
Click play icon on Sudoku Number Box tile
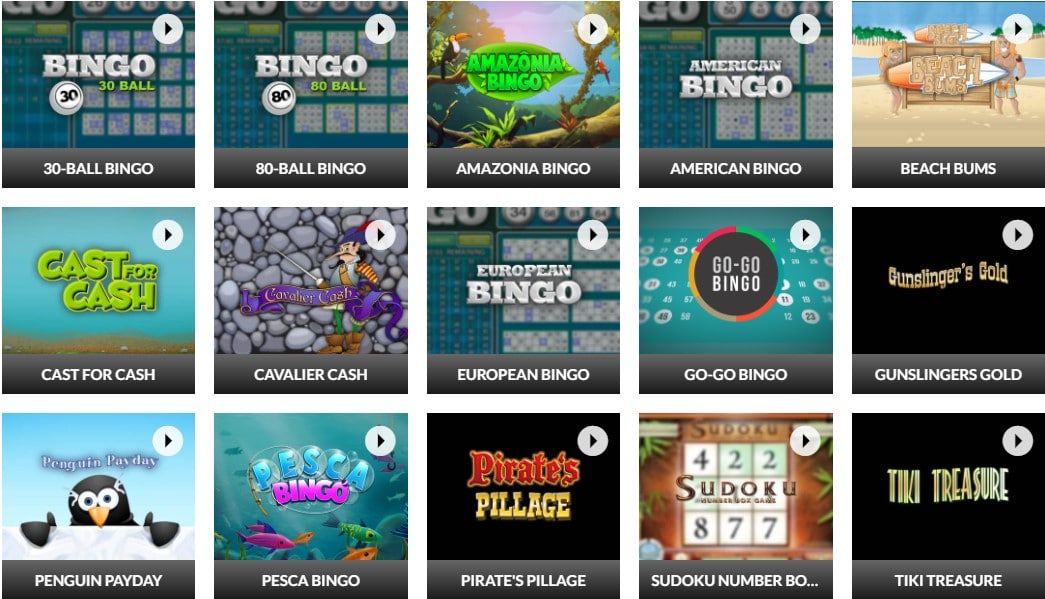[805, 440]
